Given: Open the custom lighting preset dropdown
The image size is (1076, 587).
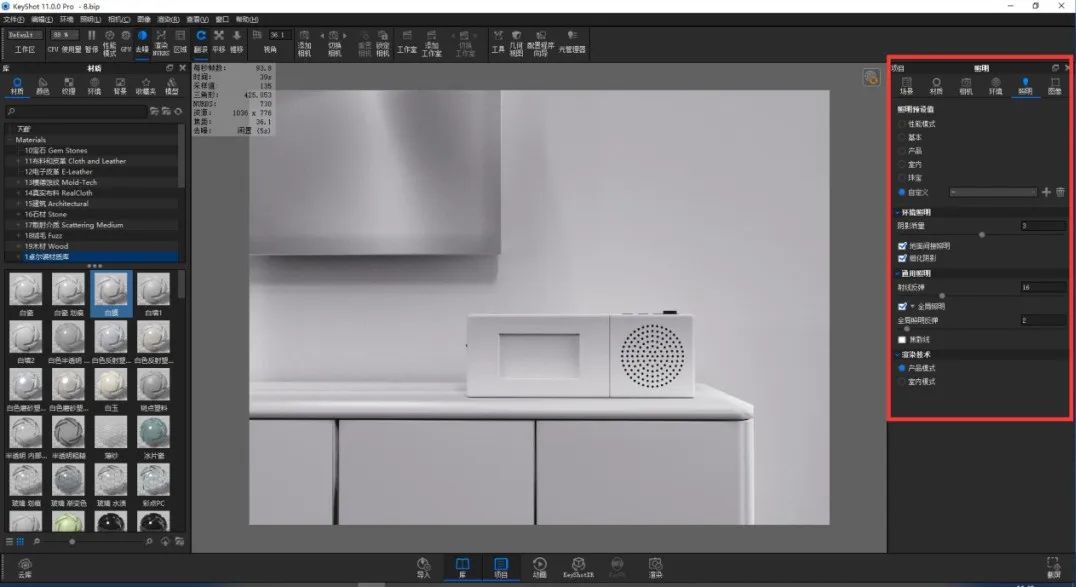Looking at the screenshot, I should coord(993,192).
